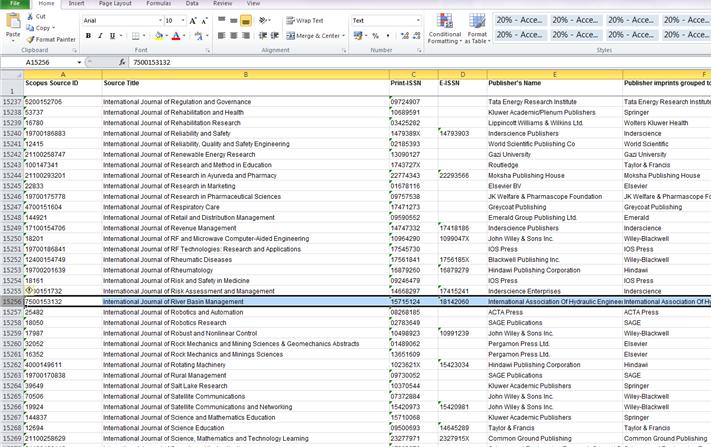This screenshot has height=447, width=711.
Task: Click the Paste clipboard icon
Action: coord(13,21)
